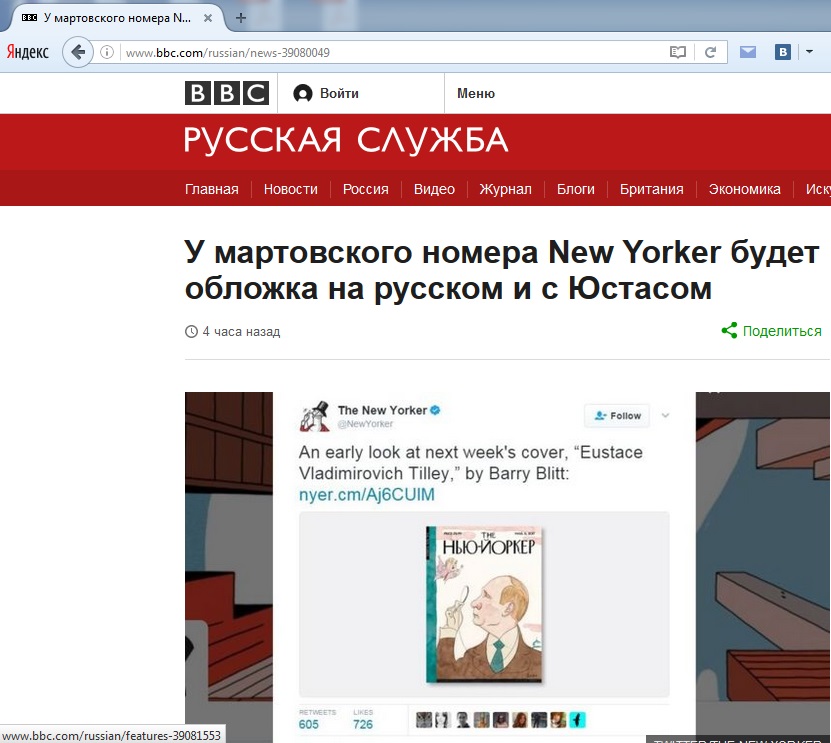This screenshot has height=743, width=831.
Task: Click the verified badge next to New Yorker
Action: 435,410
